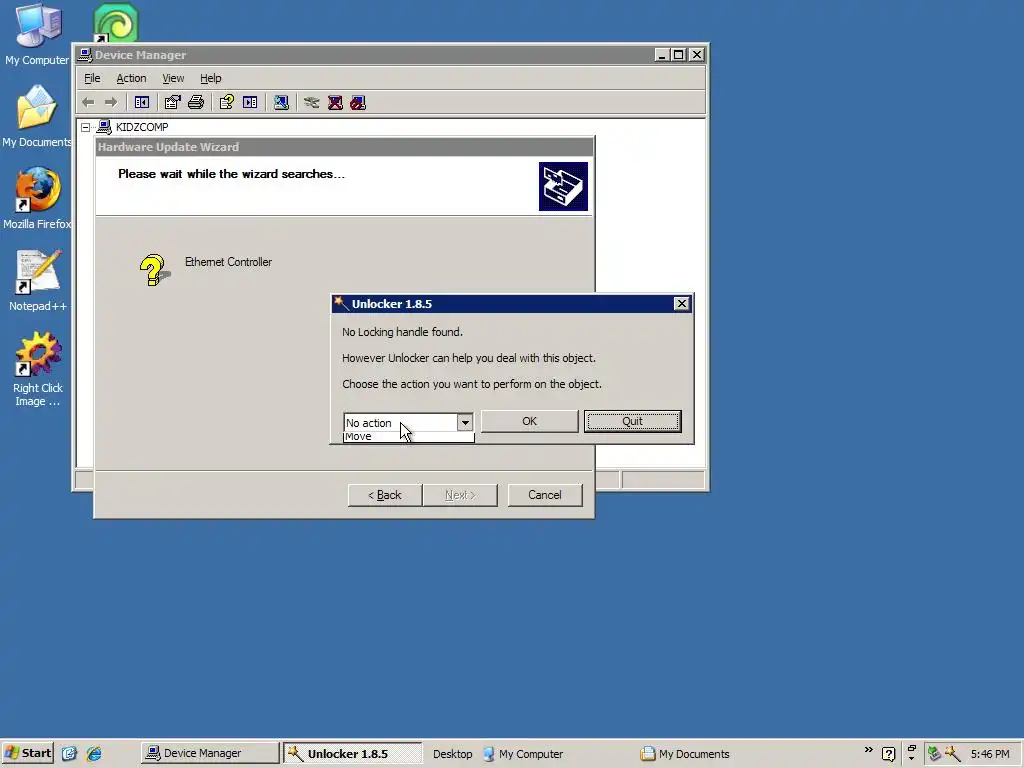Click Unlocker wand icon in system tray
This screenshot has height=768, width=1024.
click(953, 754)
